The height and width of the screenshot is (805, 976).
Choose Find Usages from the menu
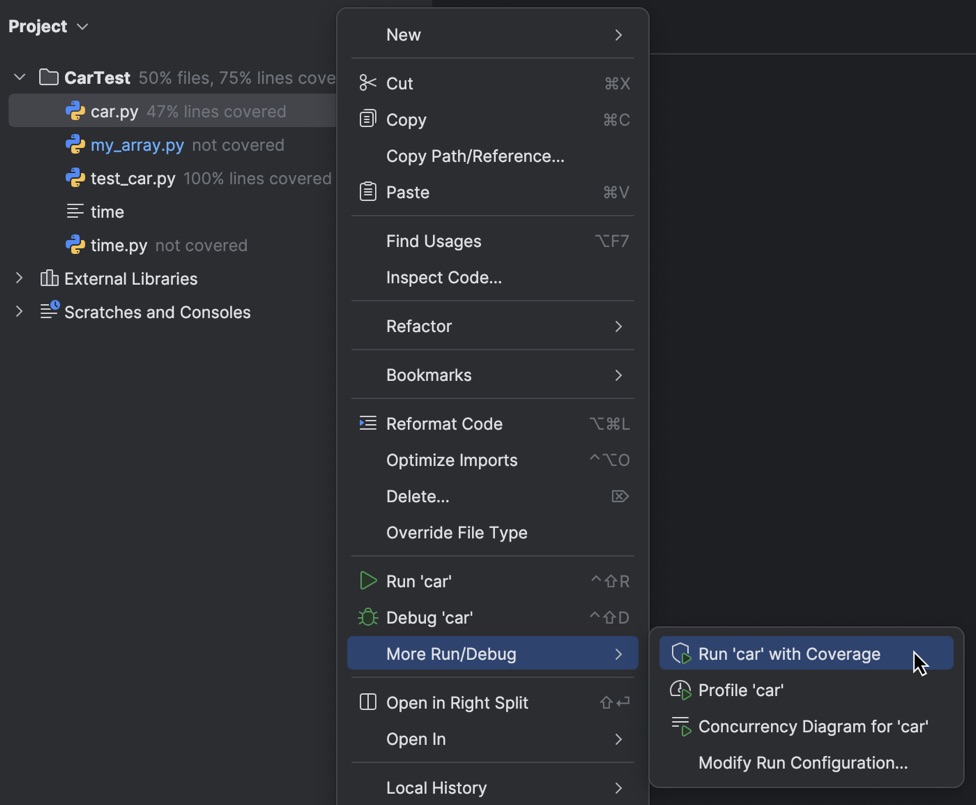point(433,241)
